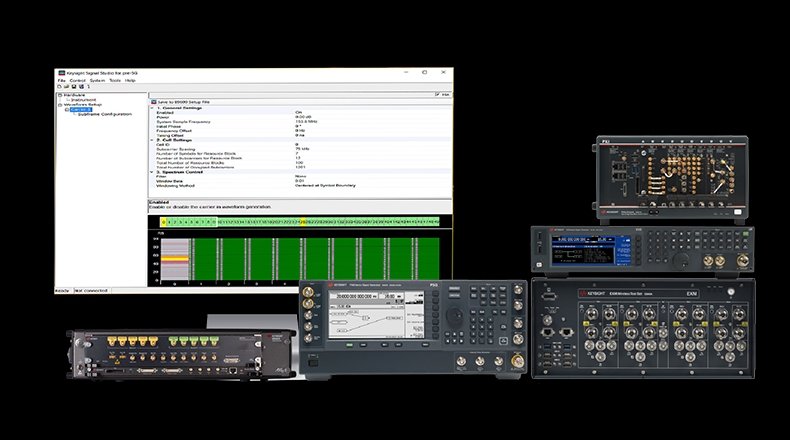Click the Save to 89600 Setup File icon
The width and height of the screenshot is (790, 440).
(x=153, y=102)
